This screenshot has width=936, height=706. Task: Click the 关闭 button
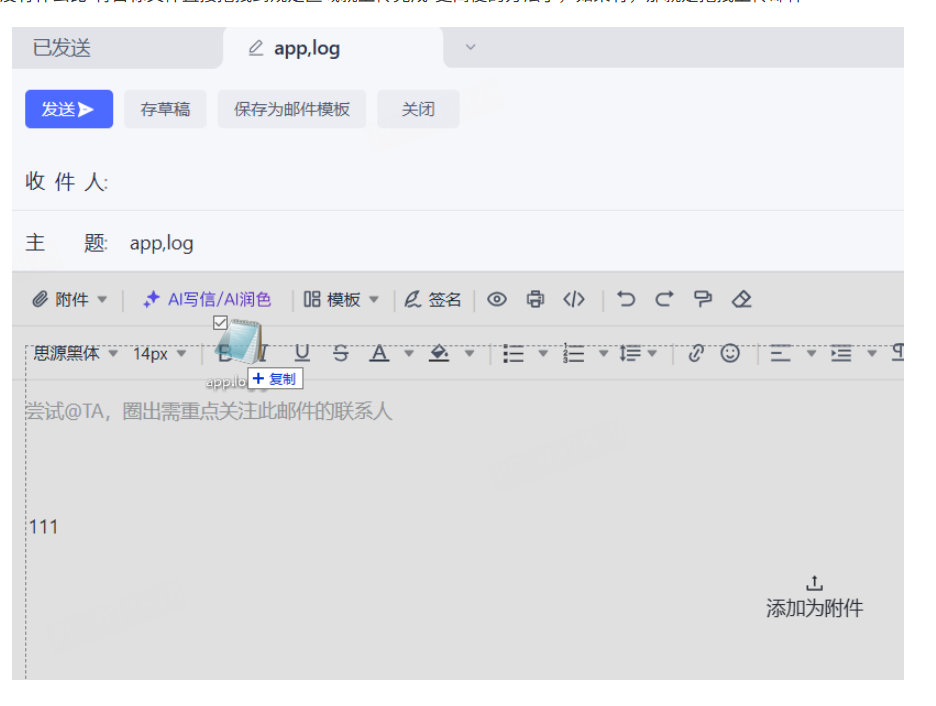(418, 109)
